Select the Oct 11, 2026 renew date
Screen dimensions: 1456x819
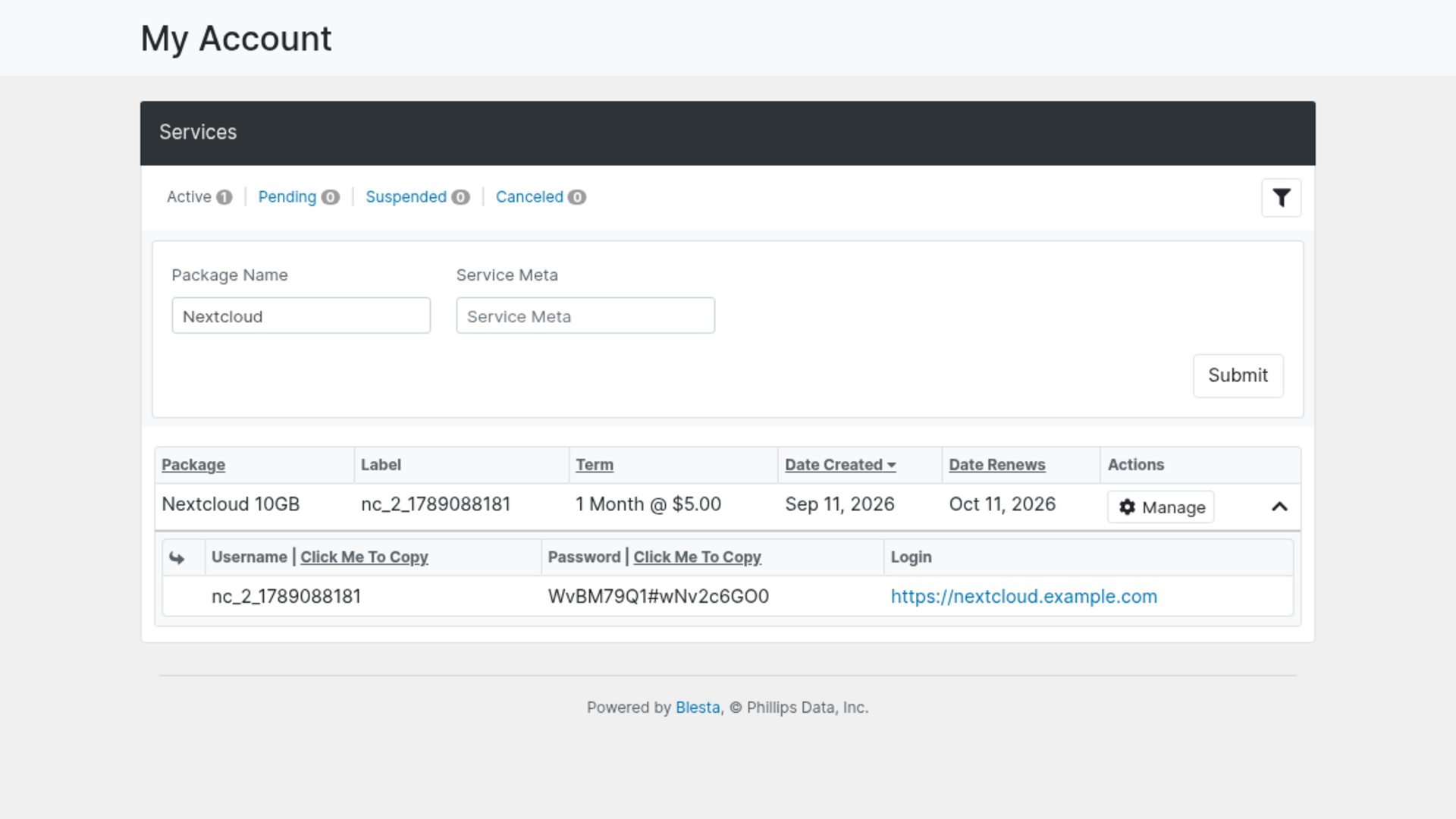pos(1002,504)
